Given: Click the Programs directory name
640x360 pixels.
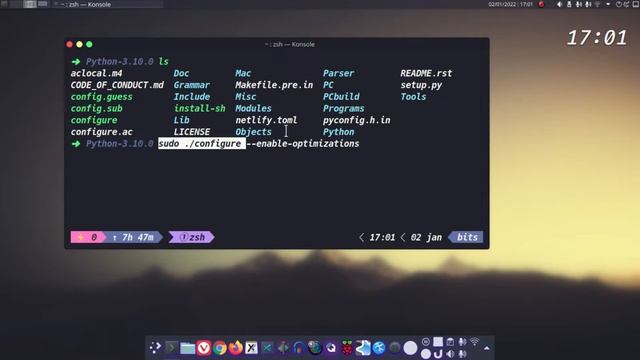Looking at the screenshot, I should click(344, 109).
